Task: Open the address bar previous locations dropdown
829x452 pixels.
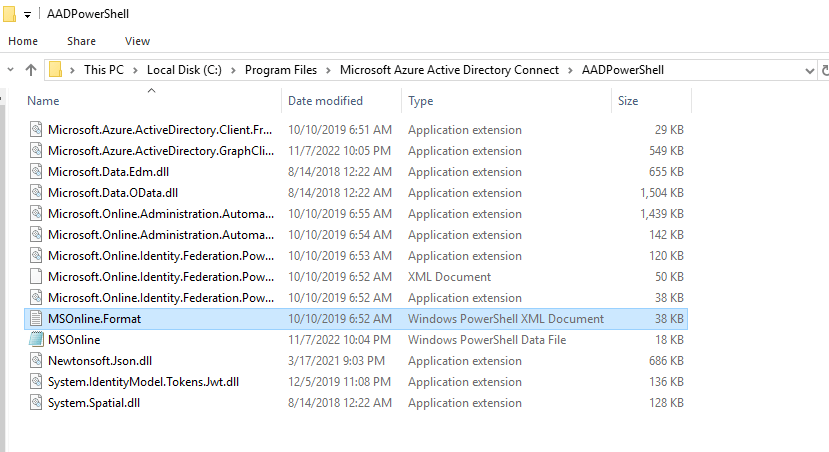Action: tap(809, 70)
